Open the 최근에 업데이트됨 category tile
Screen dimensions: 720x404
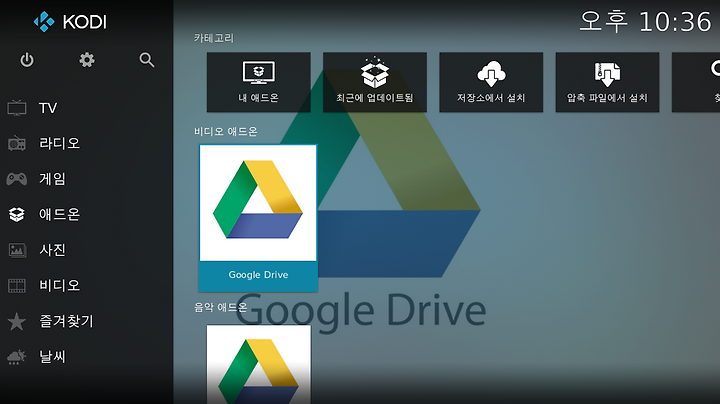click(x=375, y=82)
